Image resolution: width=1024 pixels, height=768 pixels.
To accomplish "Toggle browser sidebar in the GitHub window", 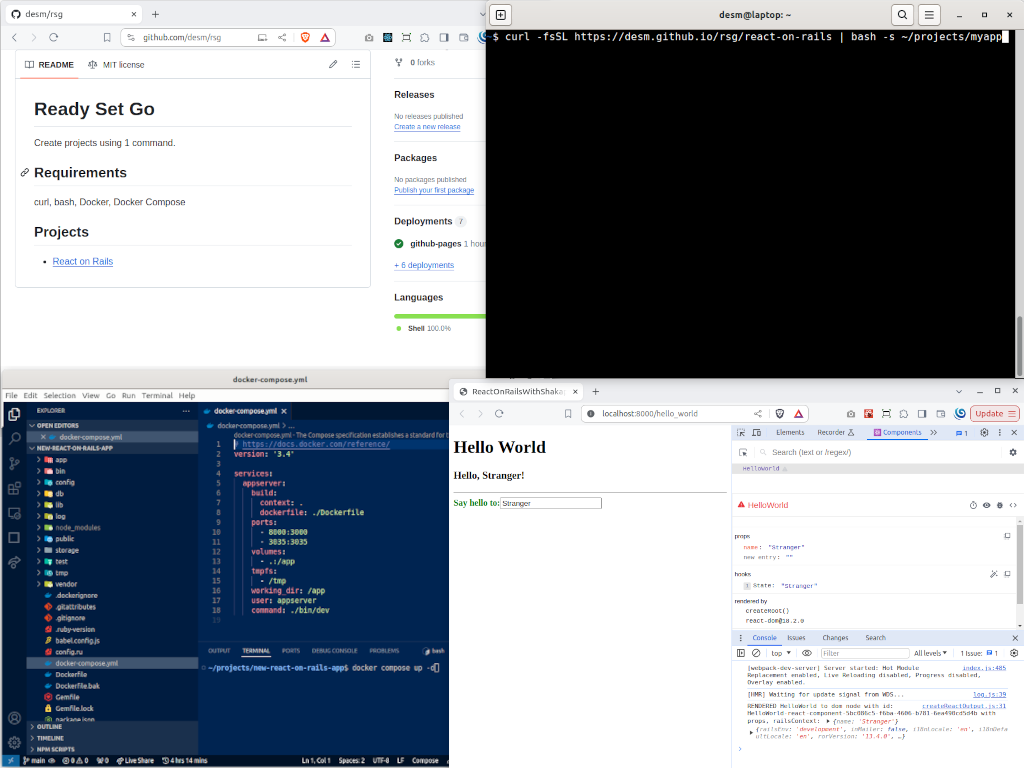I will [444, 37].
